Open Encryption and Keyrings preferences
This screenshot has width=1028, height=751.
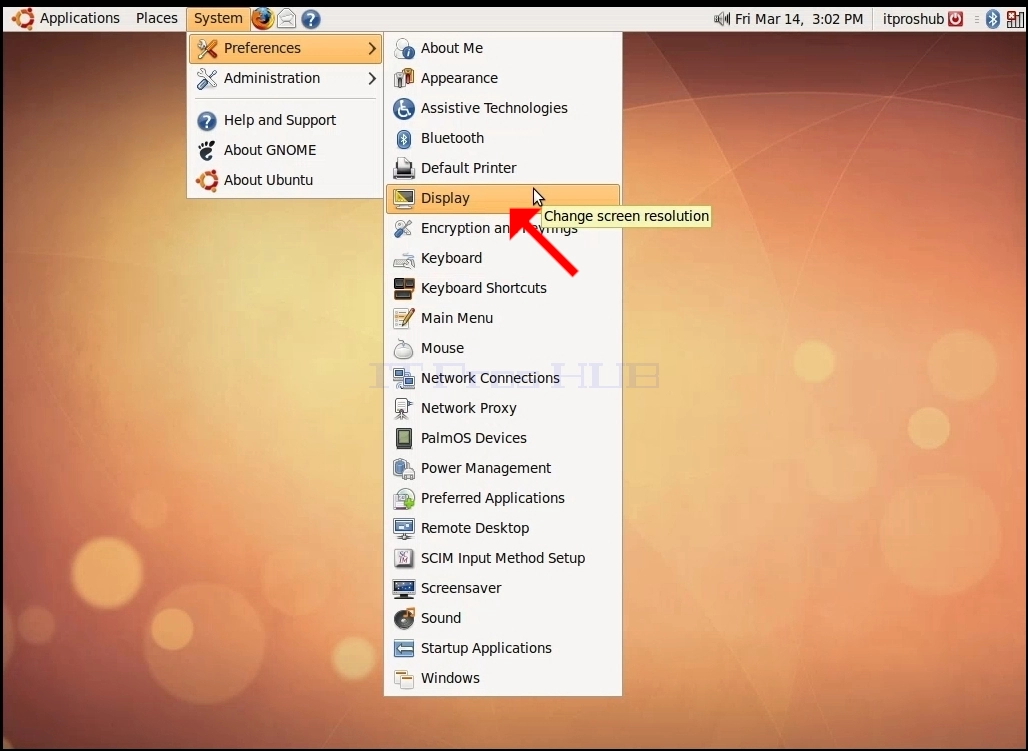tap(503, 228)
